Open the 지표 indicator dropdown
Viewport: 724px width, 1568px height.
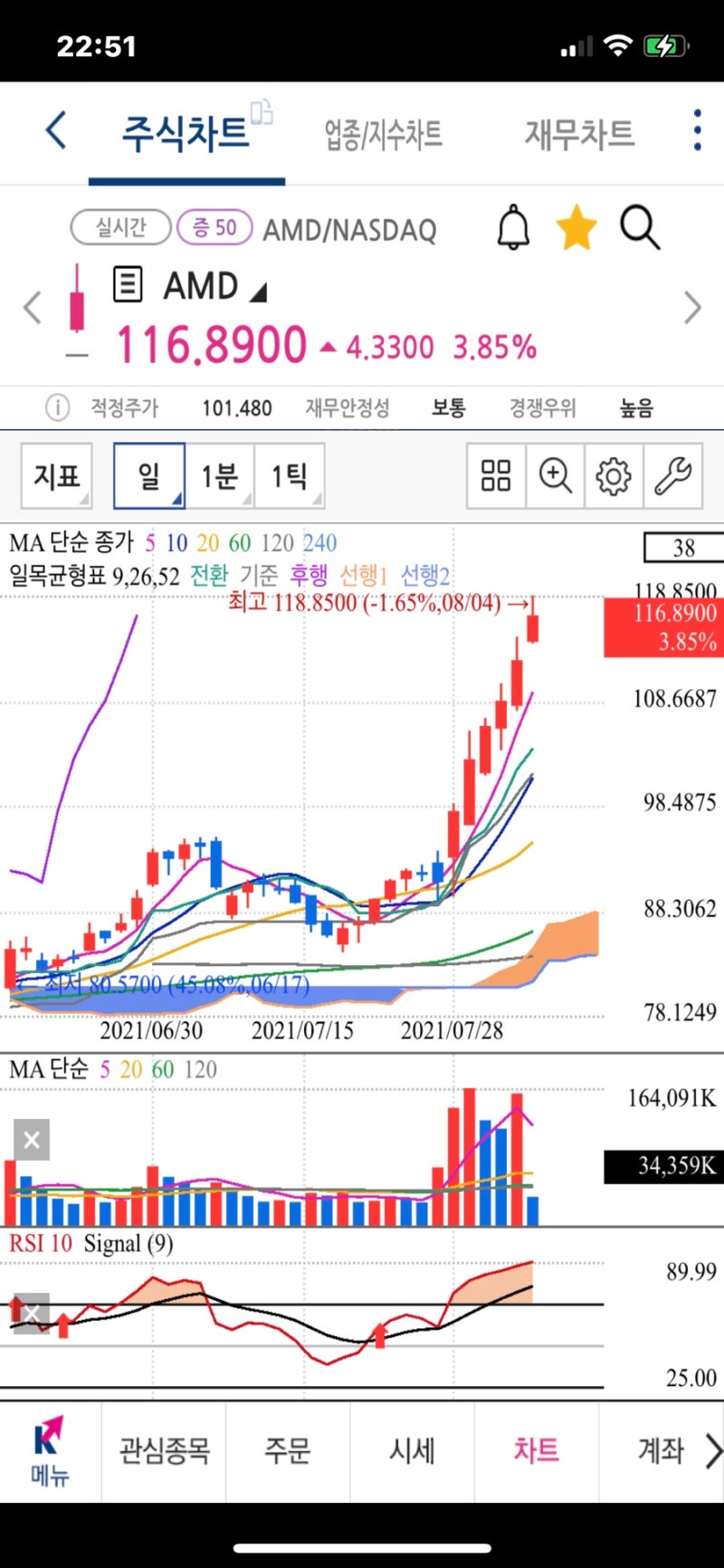pyautogui.click(x=57, y=475)
